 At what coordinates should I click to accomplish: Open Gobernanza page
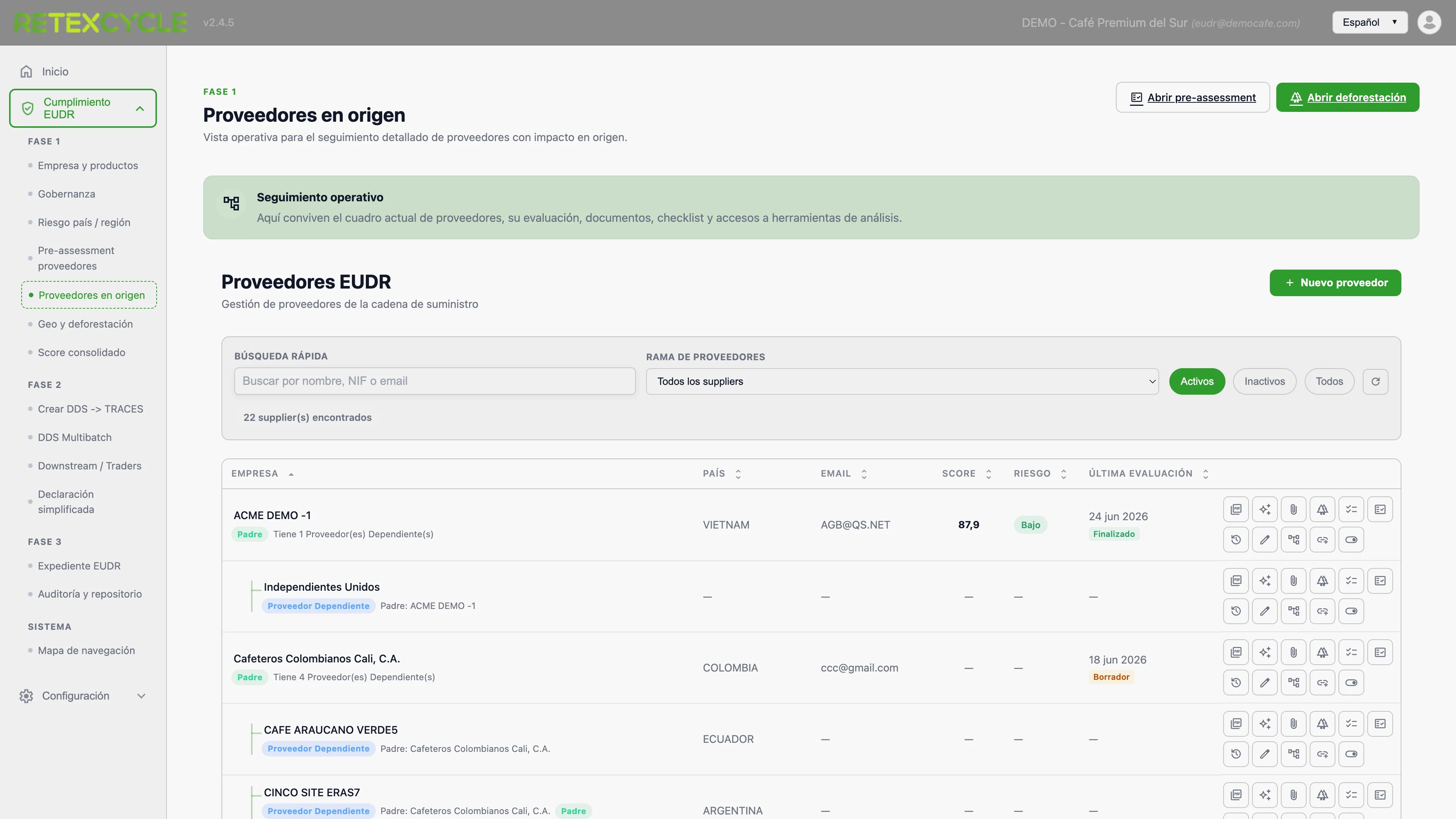click(66, 194)
